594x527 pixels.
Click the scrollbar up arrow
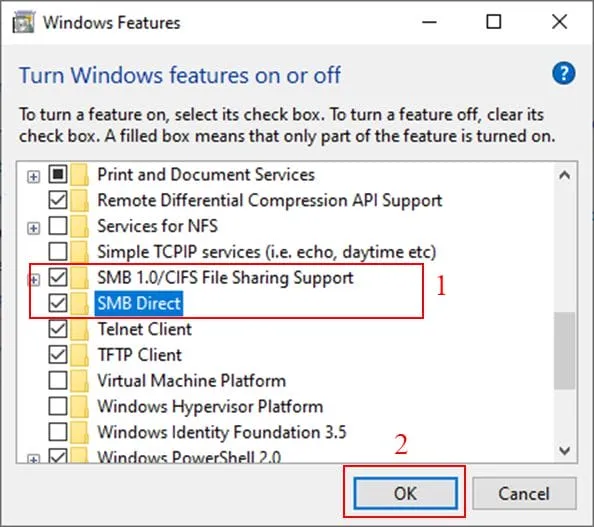pos(564,175)
